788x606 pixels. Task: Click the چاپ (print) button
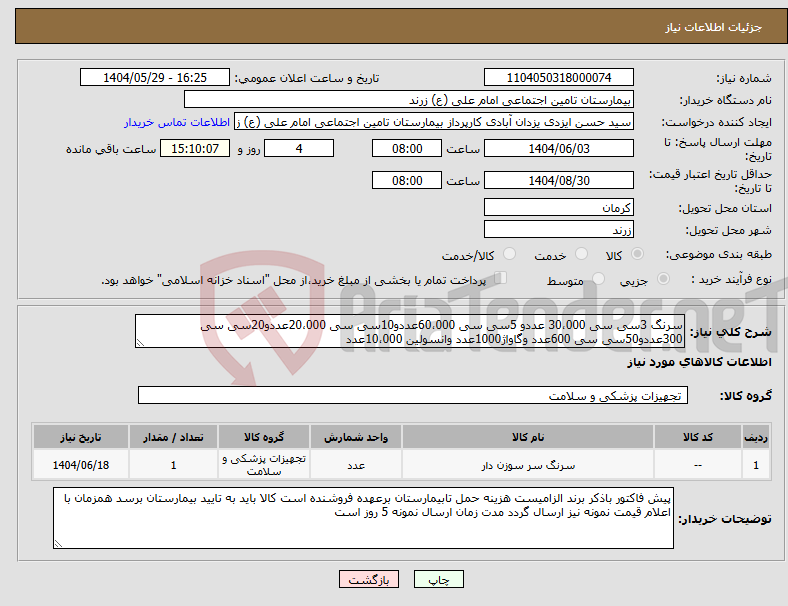[438, 579]
